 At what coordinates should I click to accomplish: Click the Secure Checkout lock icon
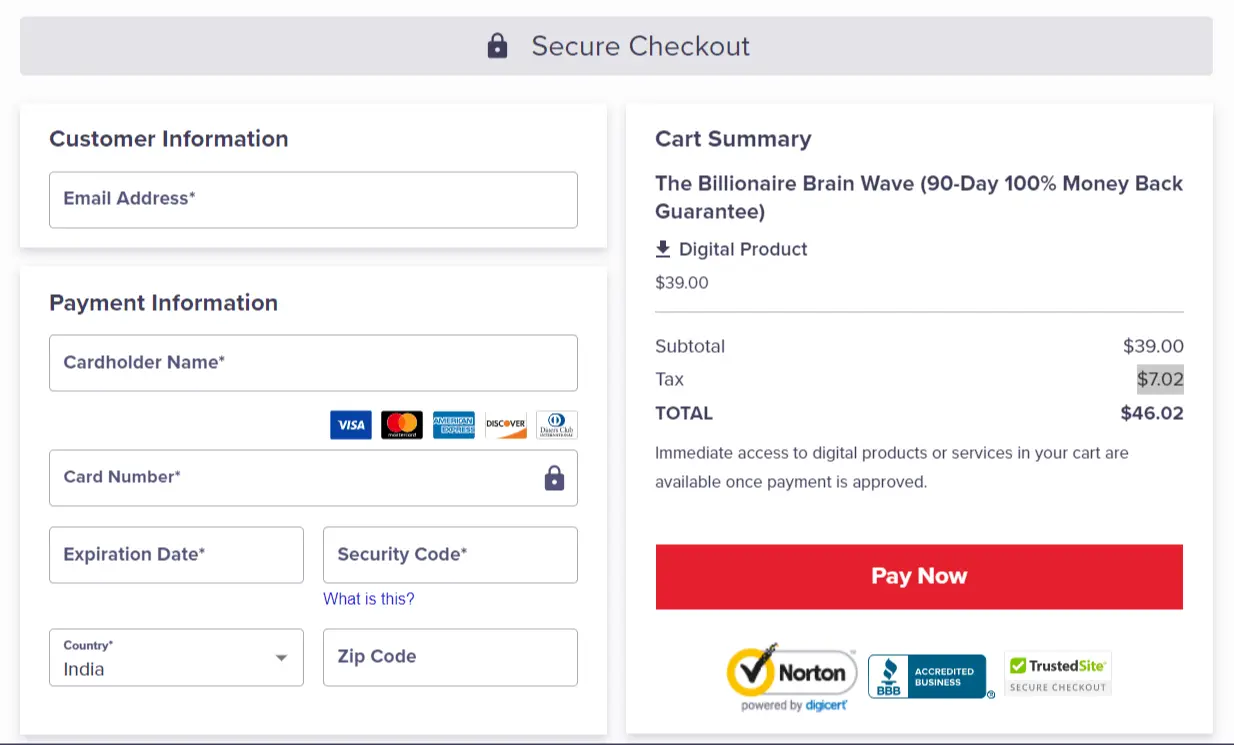coord(497,45)
